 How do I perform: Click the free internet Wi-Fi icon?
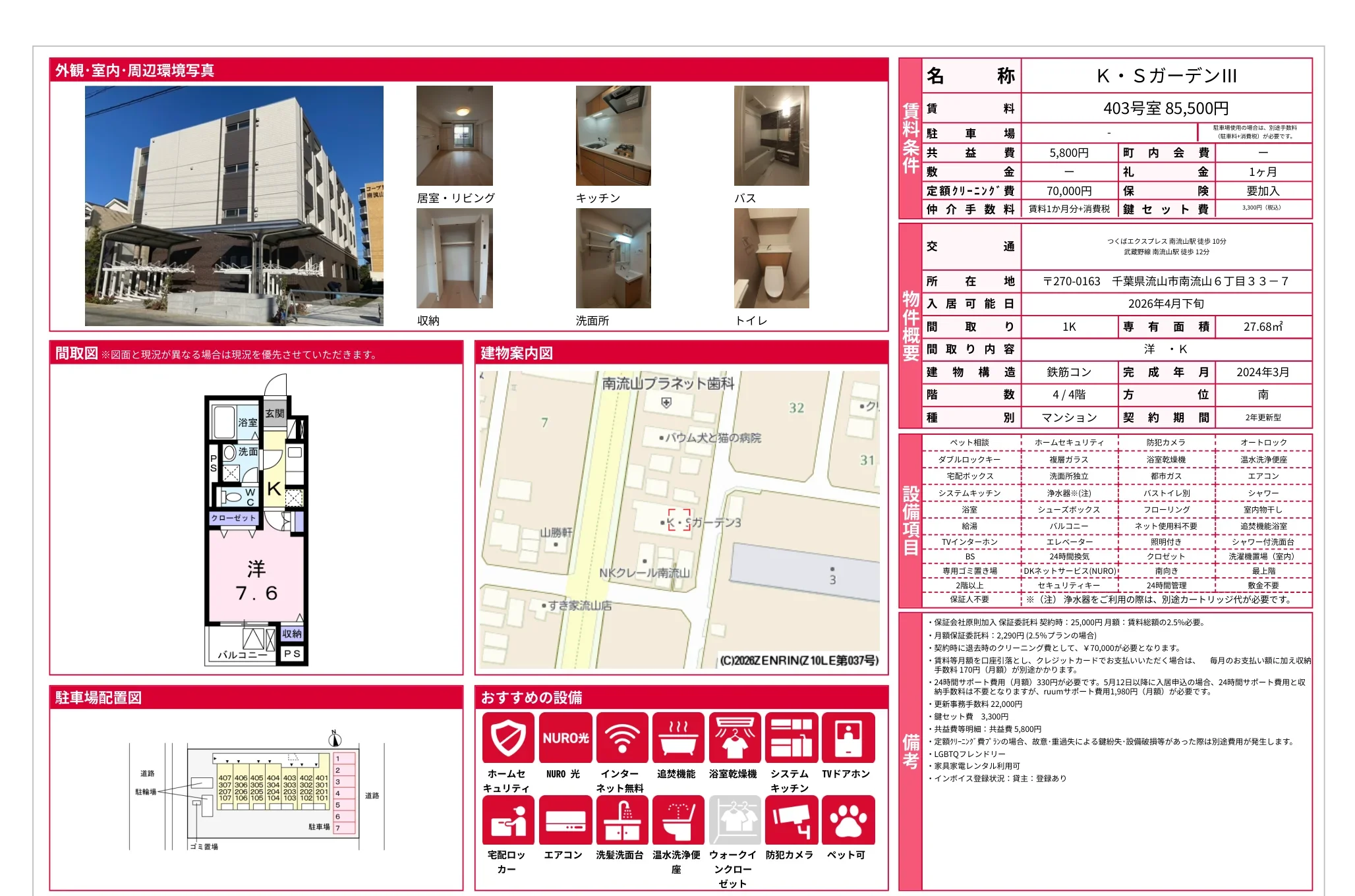coord(621,737)
